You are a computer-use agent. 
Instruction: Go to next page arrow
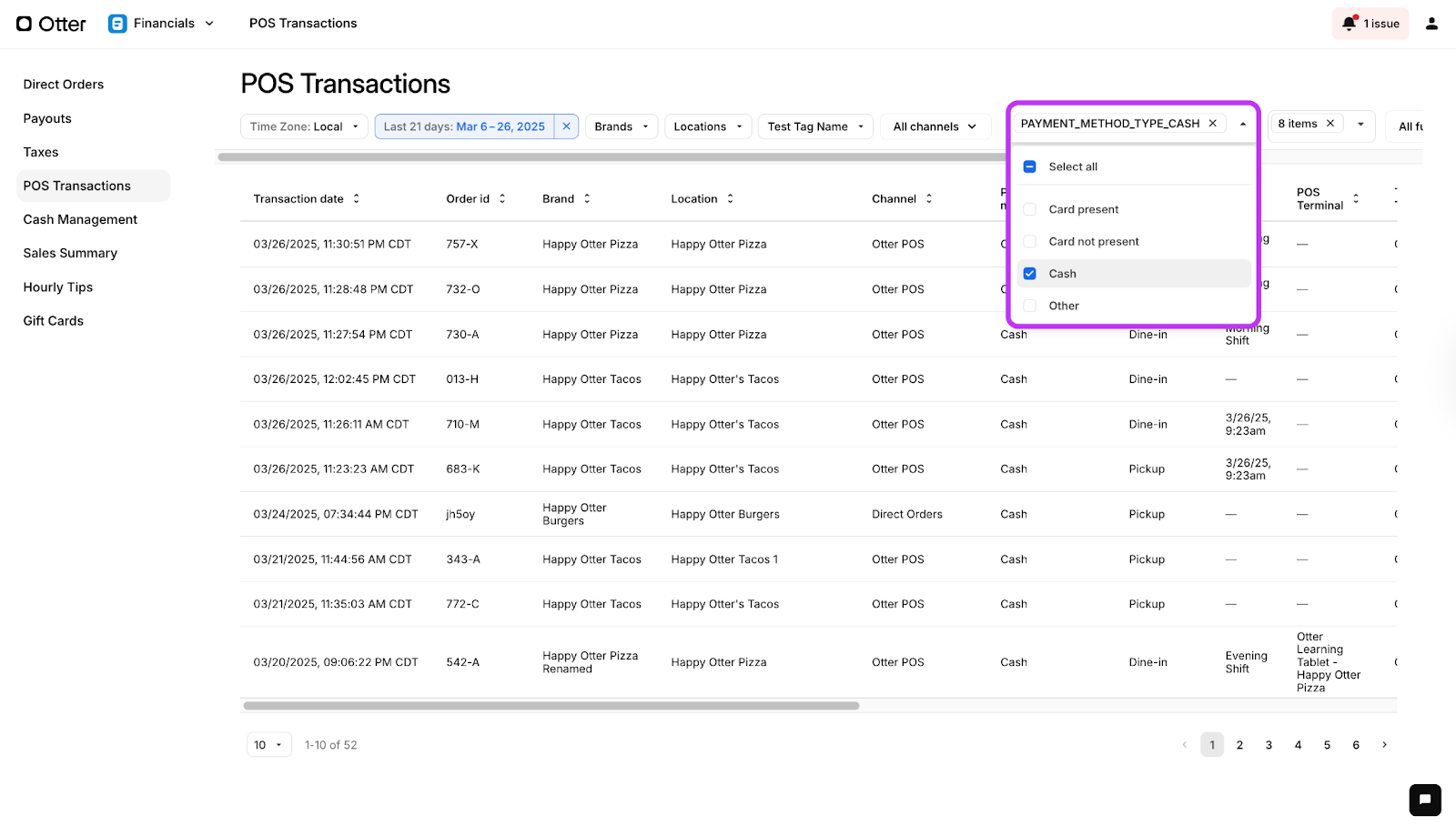[x=1385, y=745]
